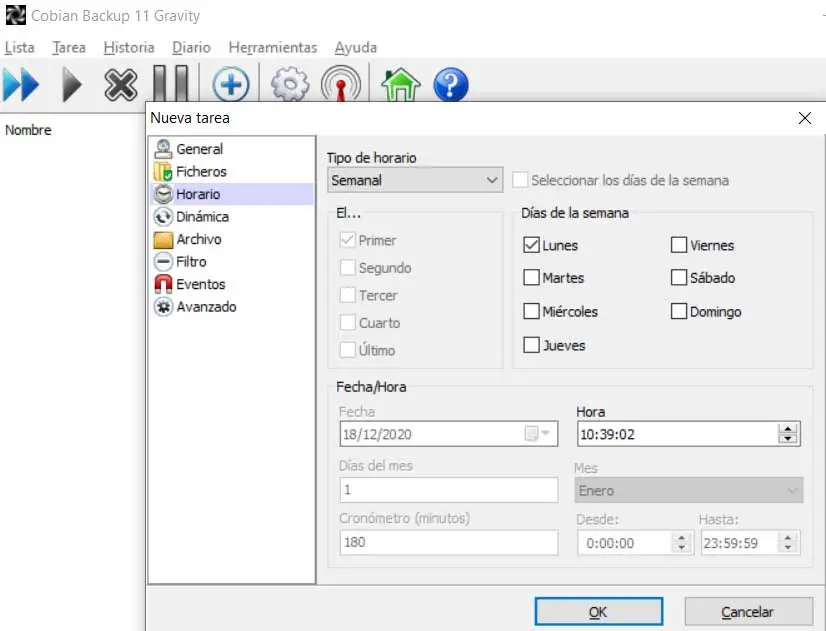Viewport: 826px width, 631px height.
Task: Click the Ficheros folder icon
Action: [163, 172]
